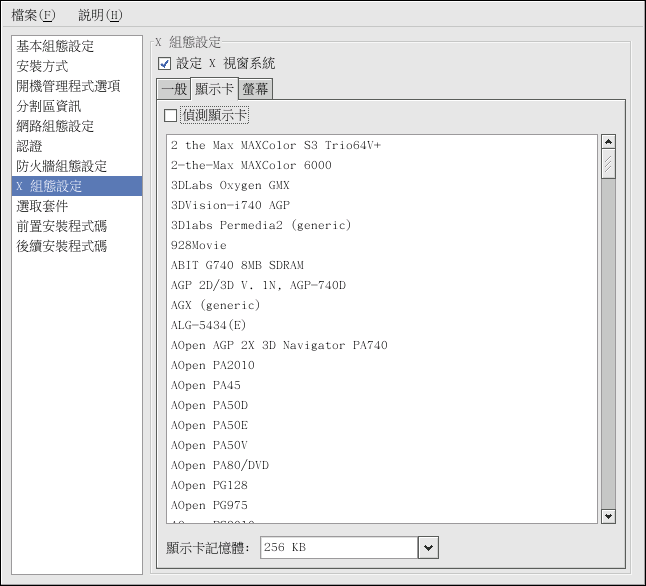The height and width of the screenshot is (586, 646).
Task: Expand the 顯示卡記憶體 dropdown arrow
Action: [x=428, y=548]
